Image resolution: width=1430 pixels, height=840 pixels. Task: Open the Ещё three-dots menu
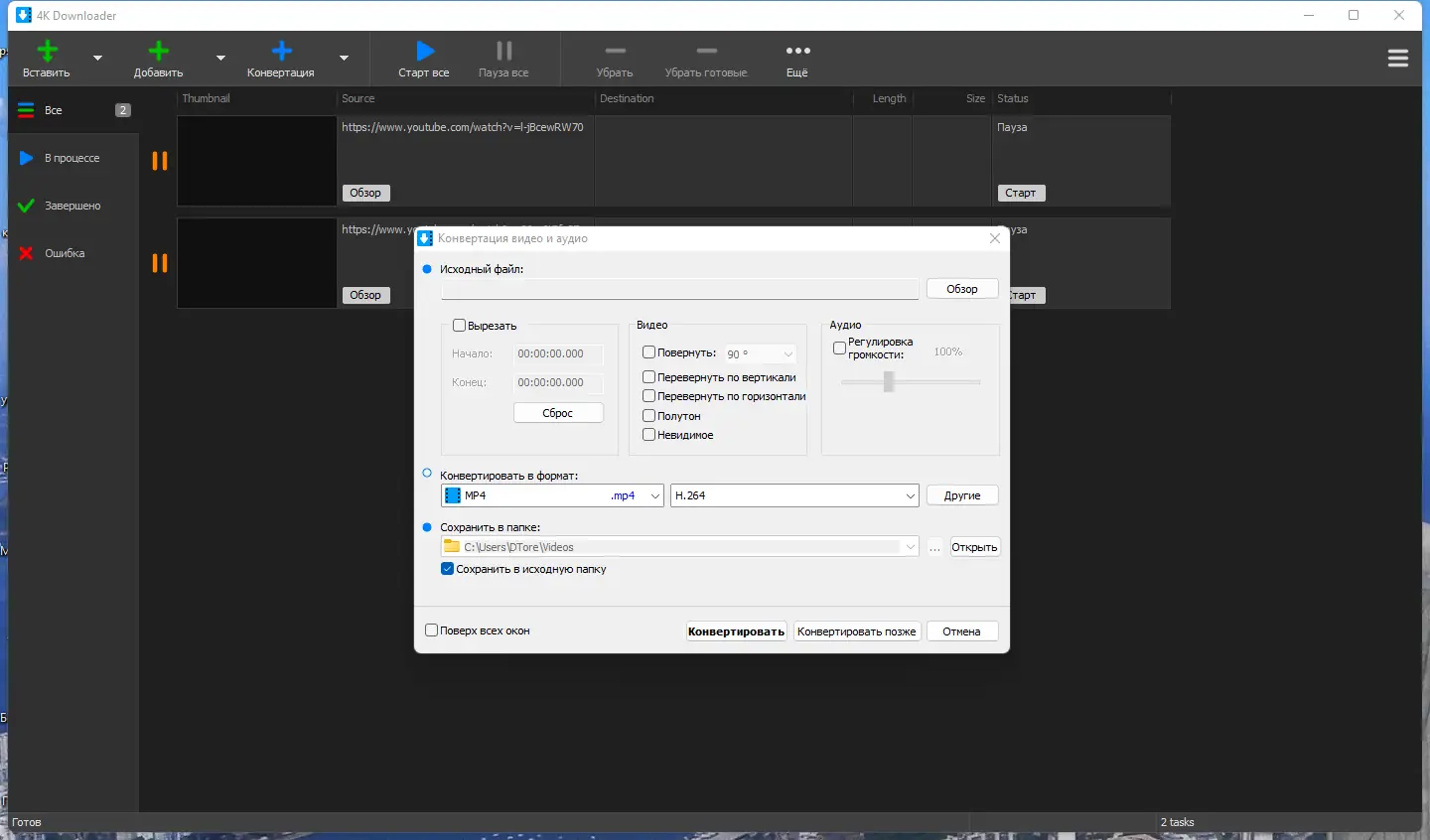point(797,52)
